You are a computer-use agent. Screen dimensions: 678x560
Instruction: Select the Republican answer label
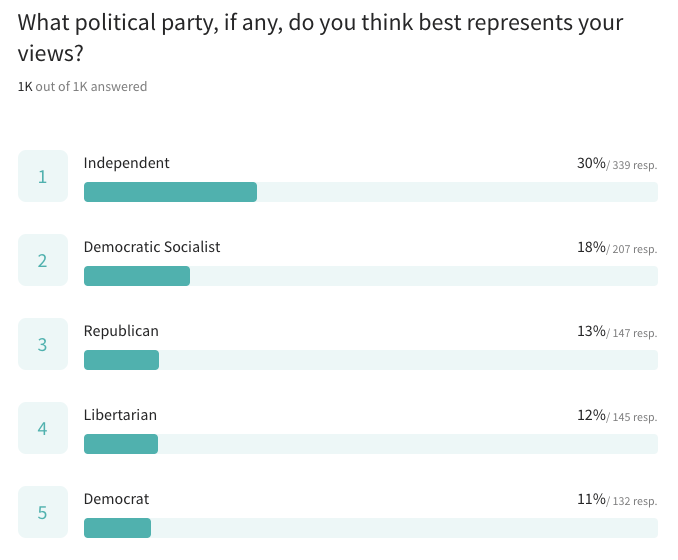point(121,331)
